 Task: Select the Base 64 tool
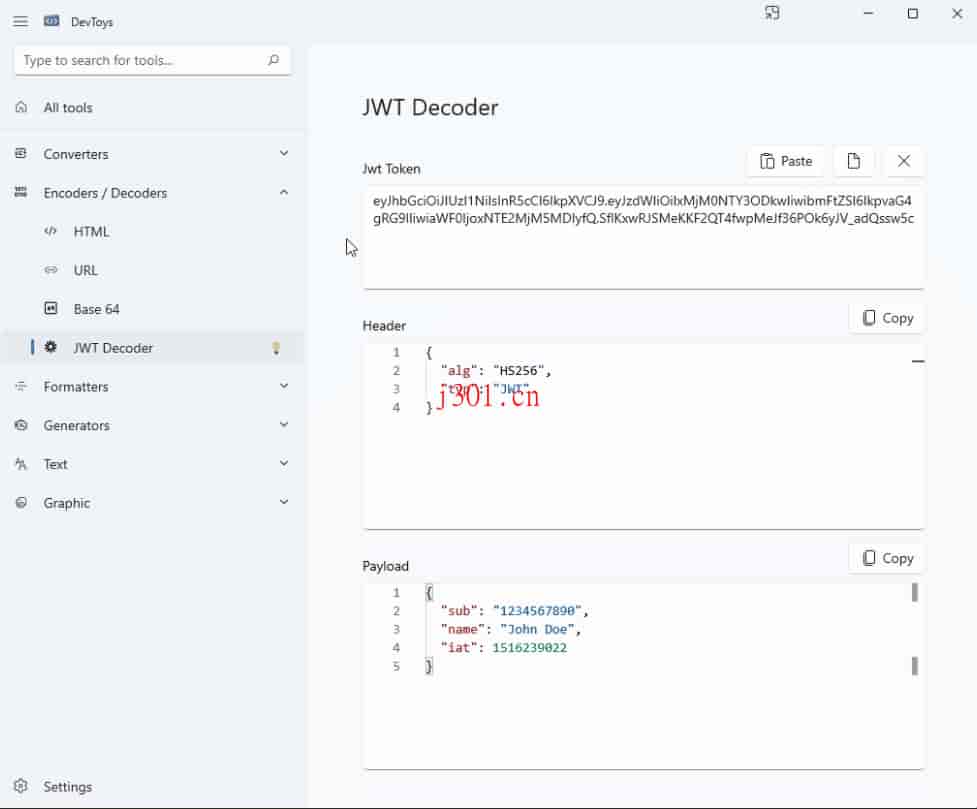tap(153, 309)
